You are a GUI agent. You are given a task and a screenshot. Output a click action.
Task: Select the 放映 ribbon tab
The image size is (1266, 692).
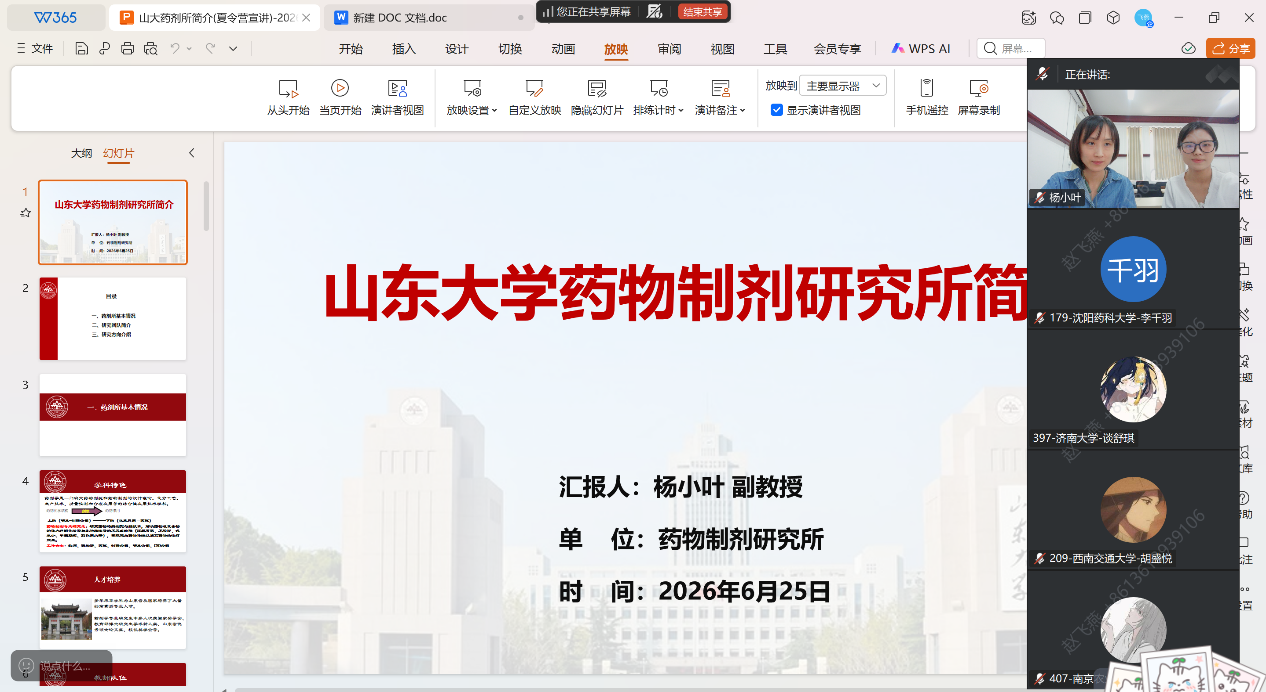click(x=616, y=49)
